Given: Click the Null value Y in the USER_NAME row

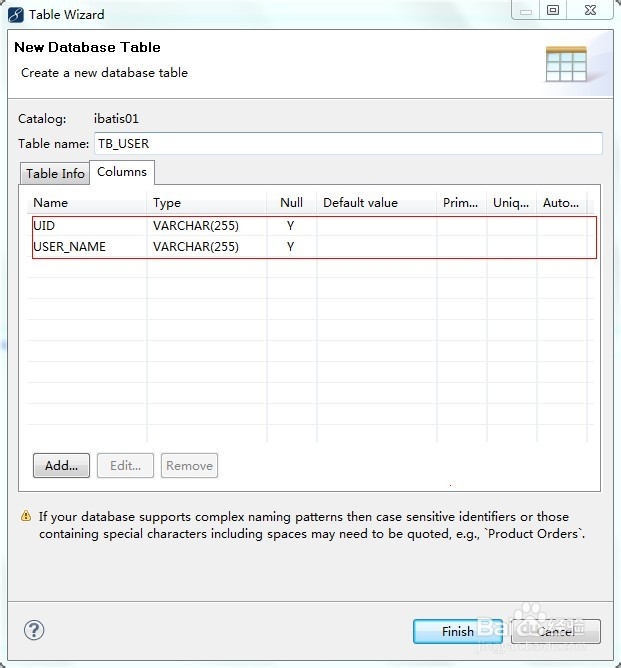Looking at the screenshot, I should click(x=290, y=247).
